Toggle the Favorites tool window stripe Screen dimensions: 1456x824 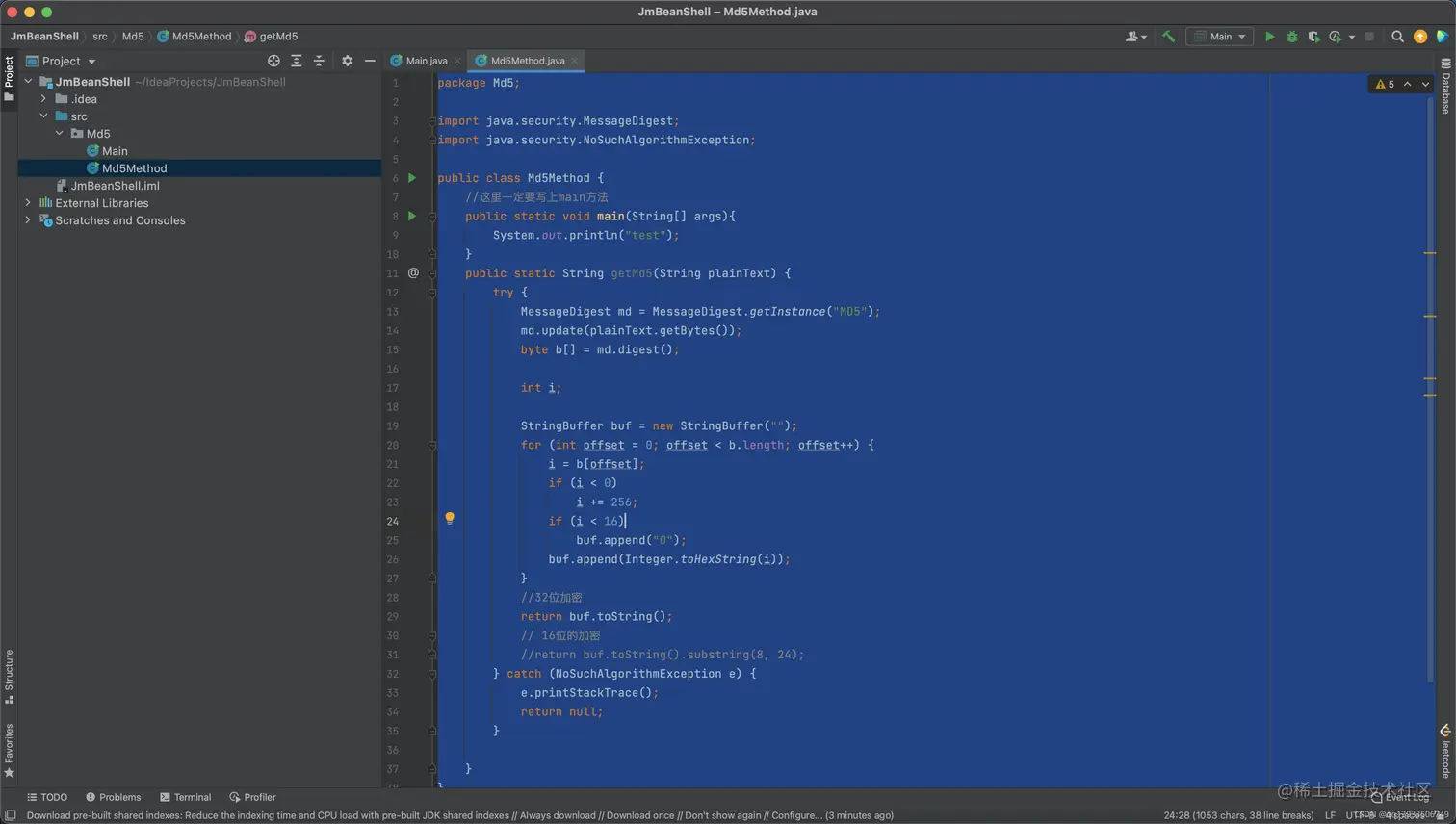pos(9,751)
